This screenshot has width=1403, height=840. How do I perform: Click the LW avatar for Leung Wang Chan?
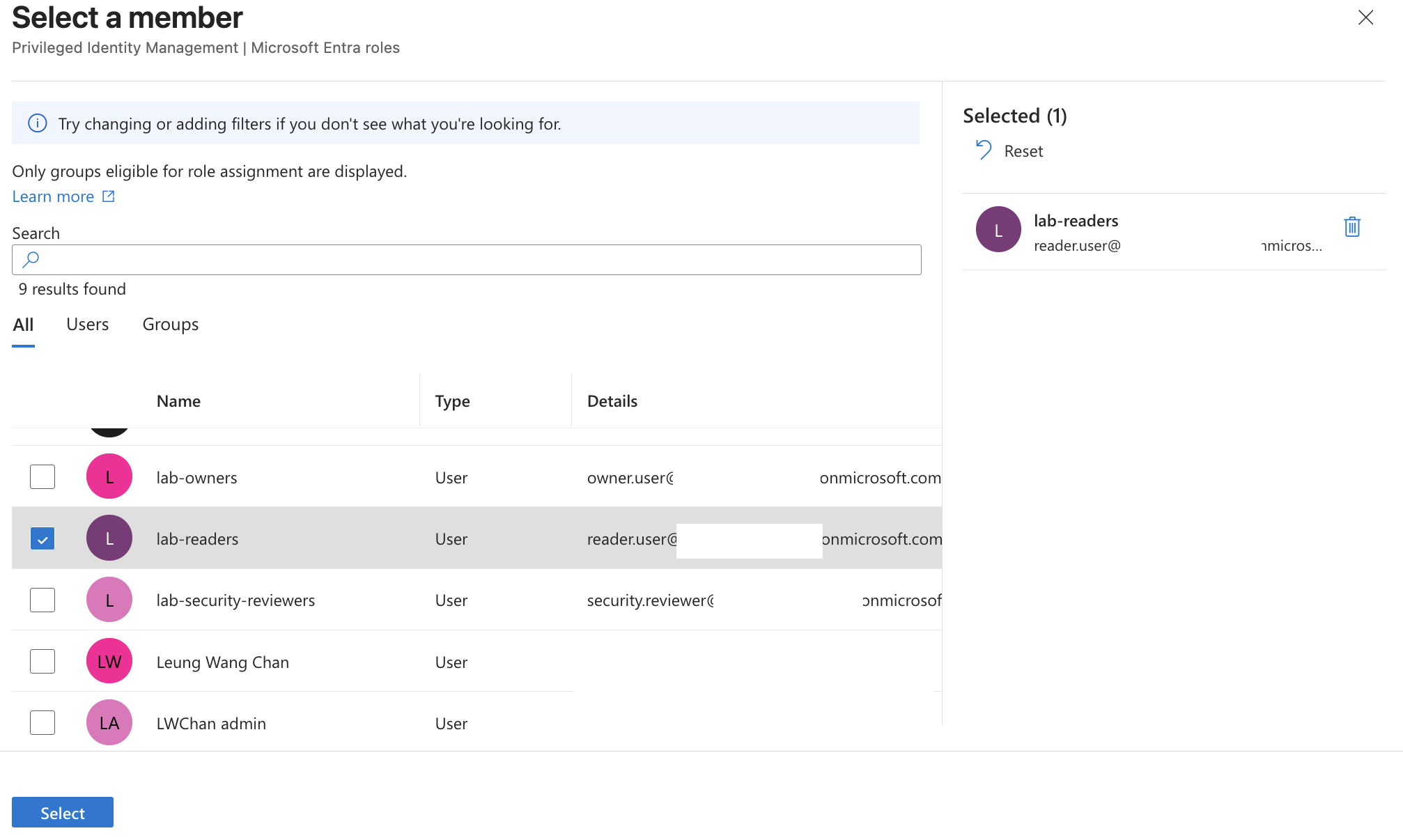109,661
